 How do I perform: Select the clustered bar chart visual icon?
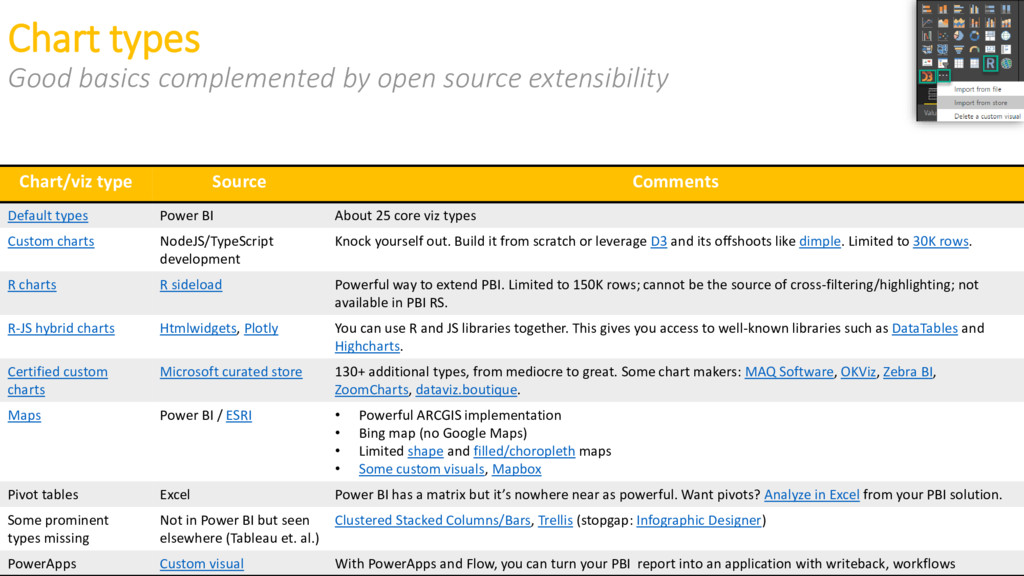click(x=959, y=9)
